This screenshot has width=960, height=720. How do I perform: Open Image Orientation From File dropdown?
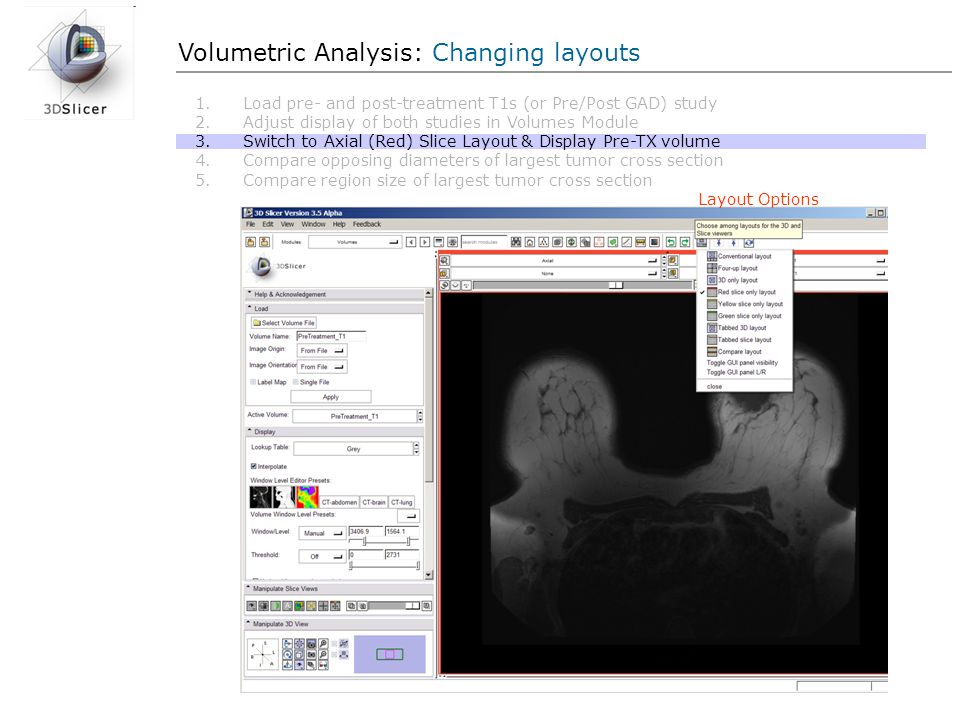pos(322,367)
